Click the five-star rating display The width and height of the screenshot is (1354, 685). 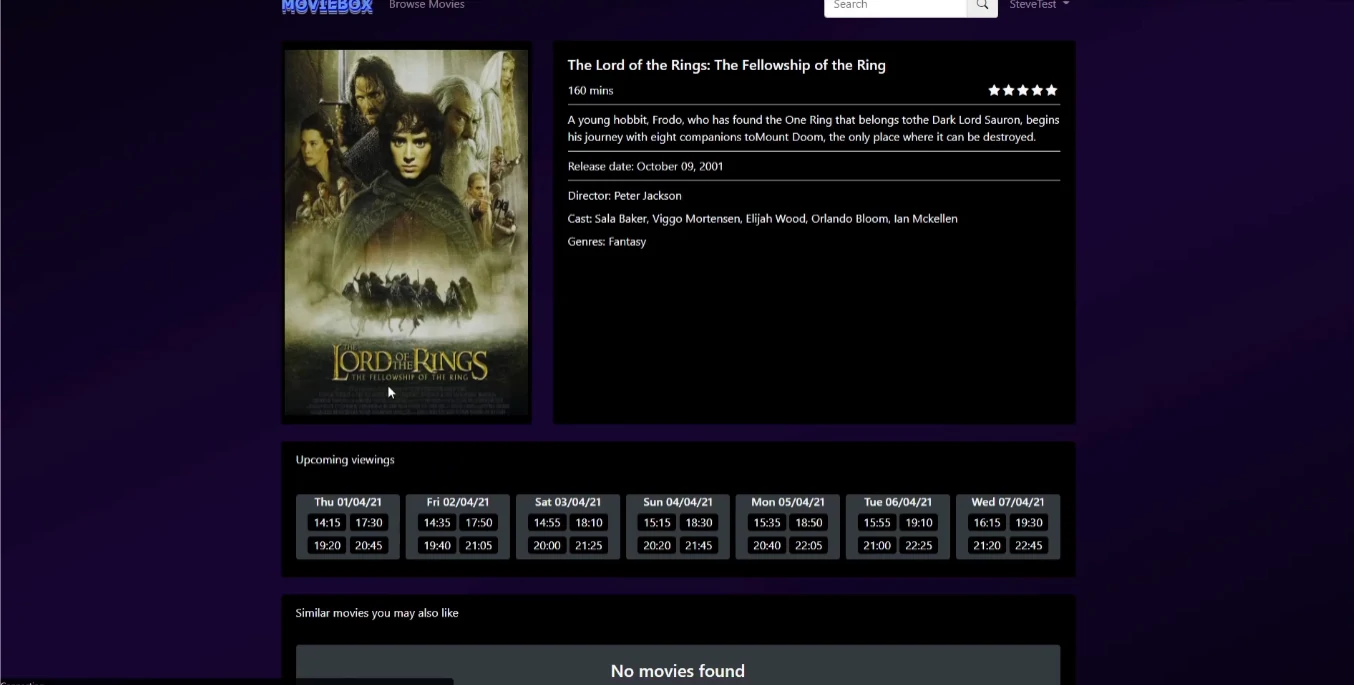click(x=1023, y=90)
